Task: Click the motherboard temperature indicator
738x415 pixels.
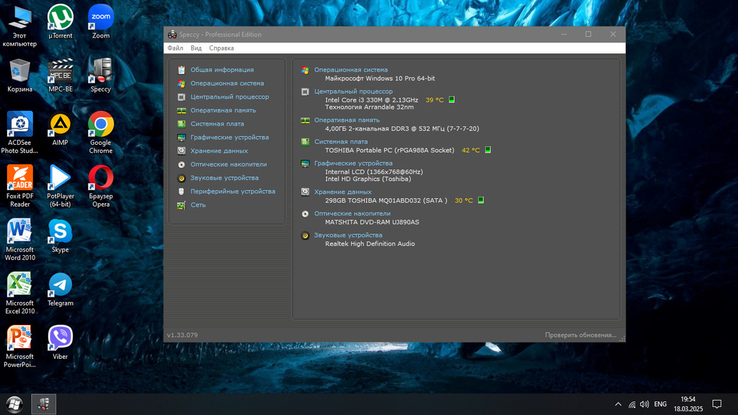Action: coord(488,150)
